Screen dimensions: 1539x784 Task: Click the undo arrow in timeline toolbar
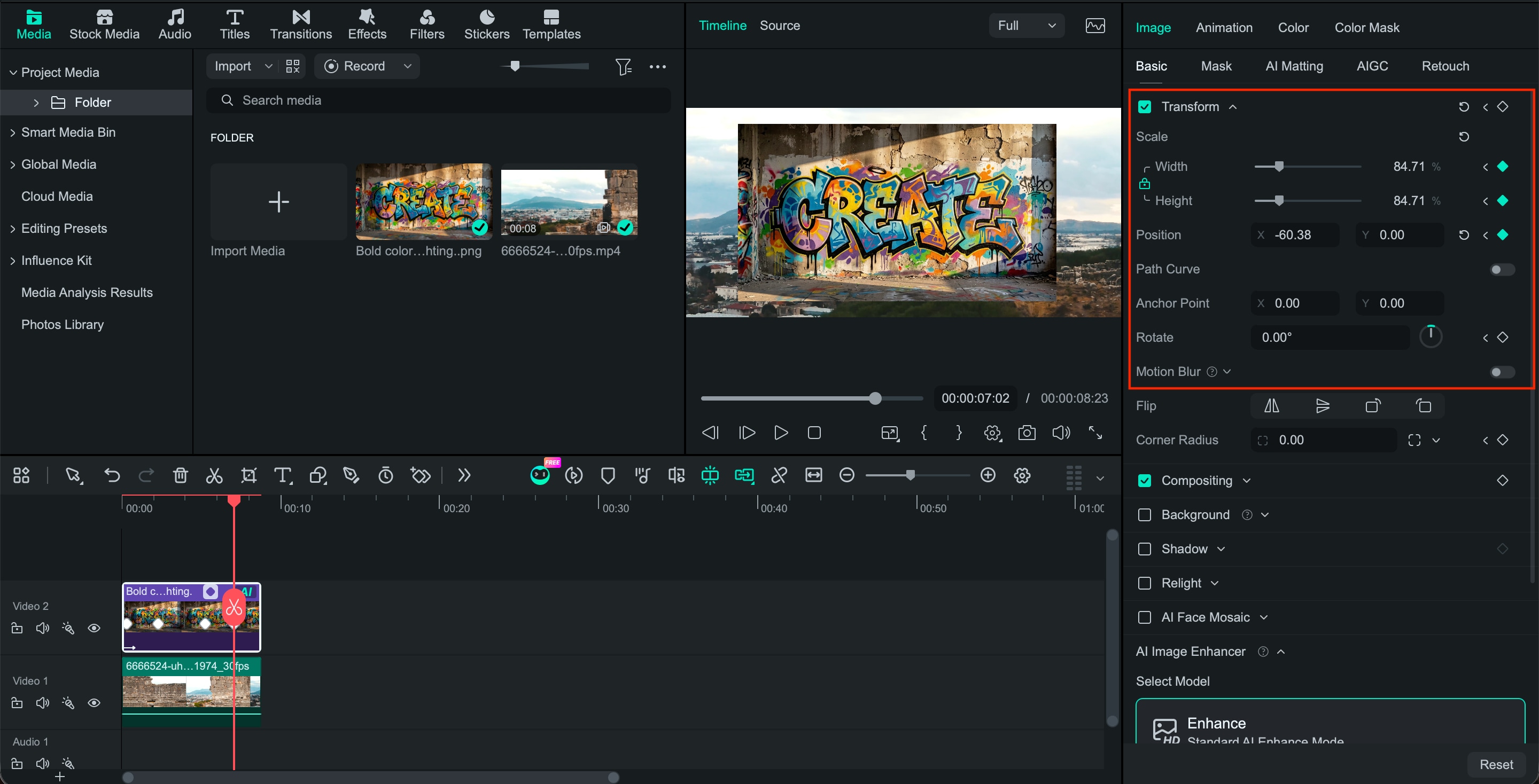(x=112, y=475)
